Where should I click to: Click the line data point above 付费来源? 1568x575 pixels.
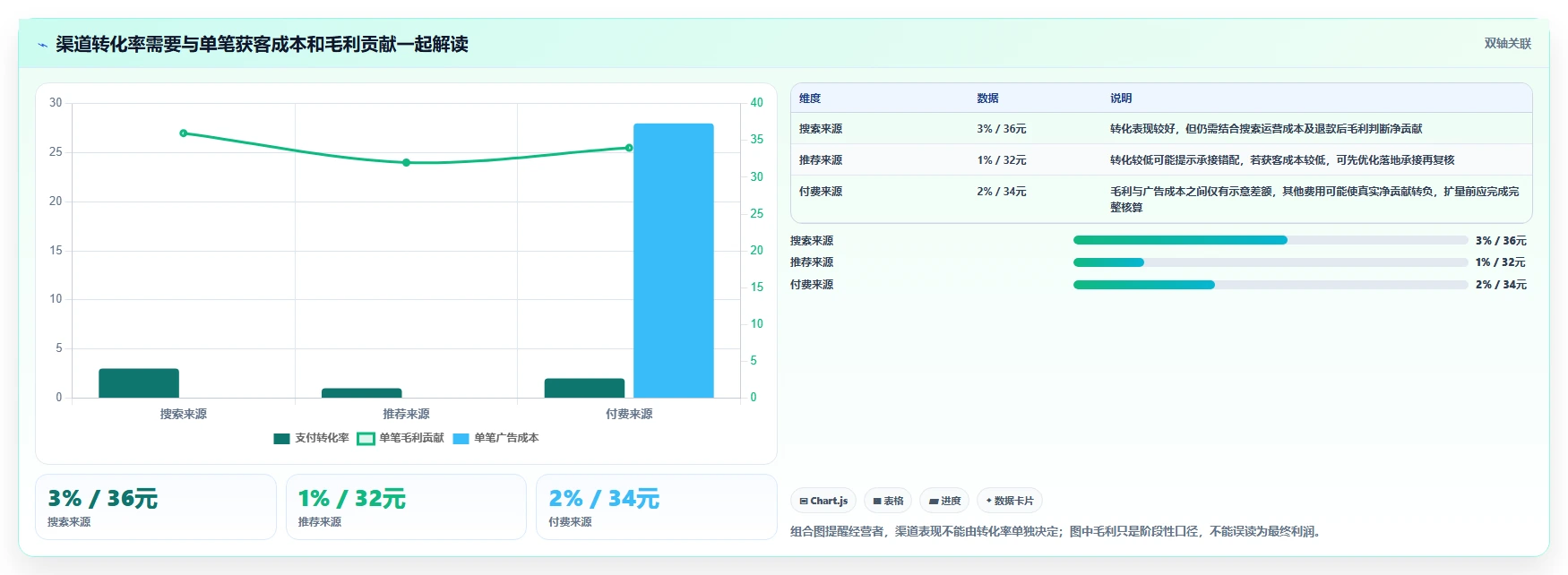coord(629,148)
